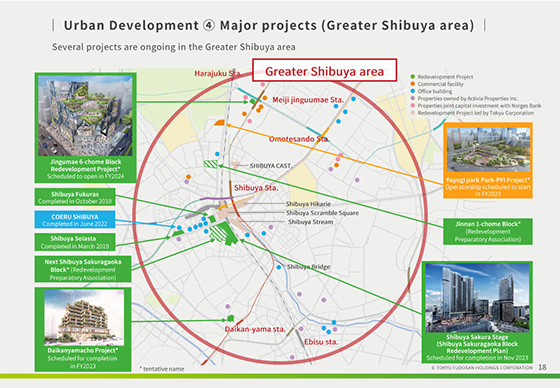Select the subtitle about ongoing projects
The image size is (560, 388).
174,47
